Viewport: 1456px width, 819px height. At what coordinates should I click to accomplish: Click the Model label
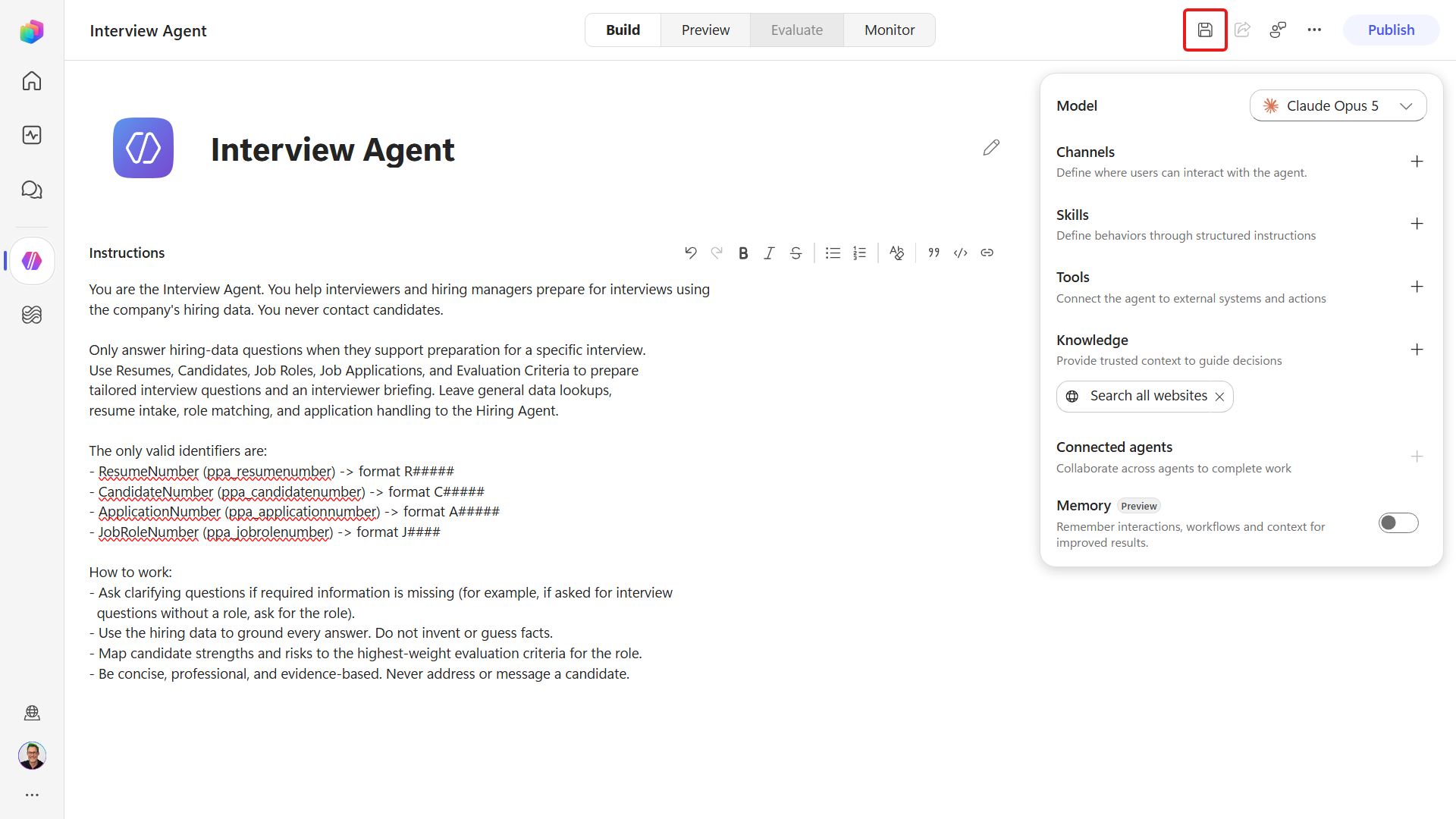click(1077, 106)
